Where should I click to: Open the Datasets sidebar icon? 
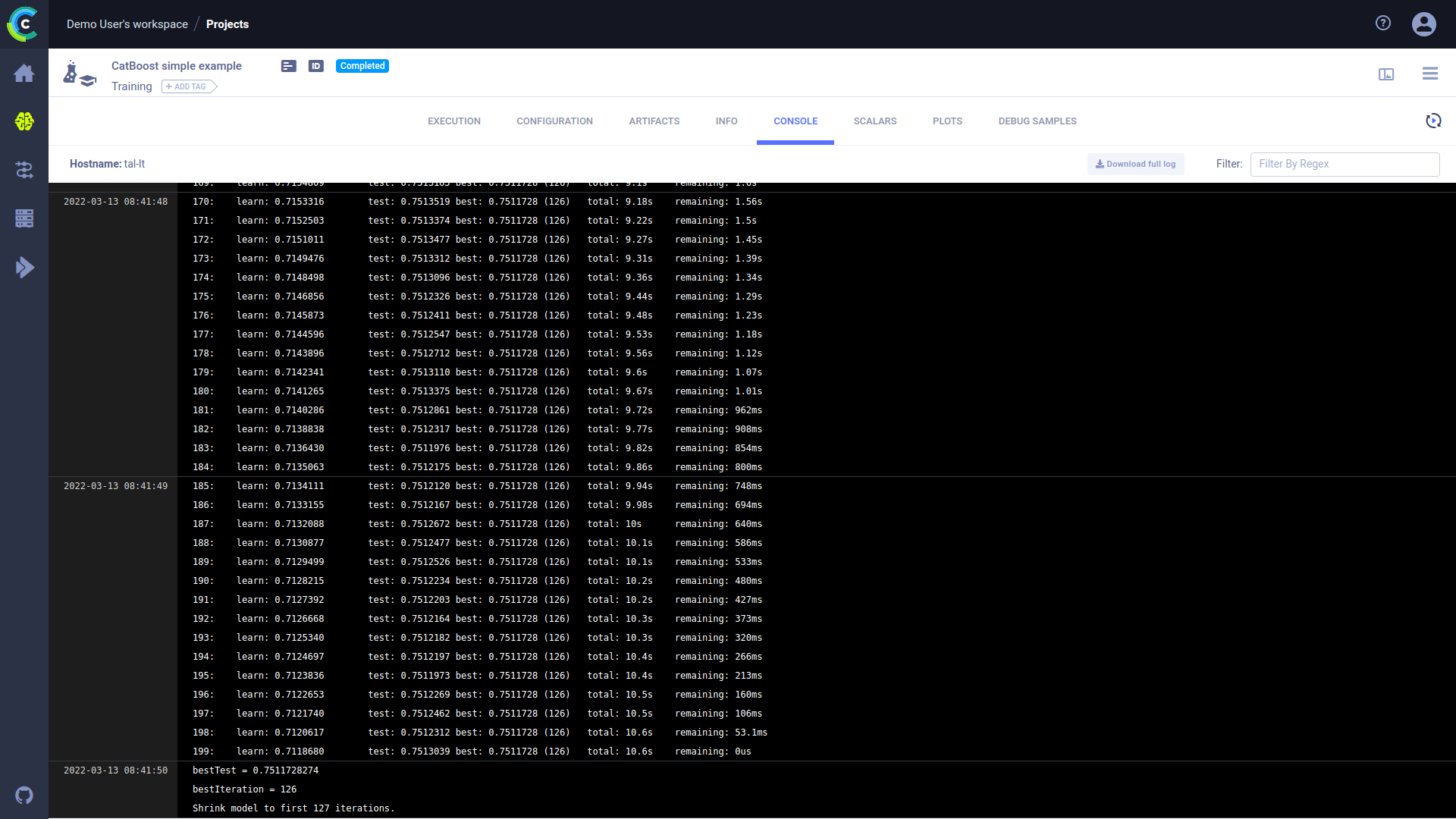[x=24, y=218]
